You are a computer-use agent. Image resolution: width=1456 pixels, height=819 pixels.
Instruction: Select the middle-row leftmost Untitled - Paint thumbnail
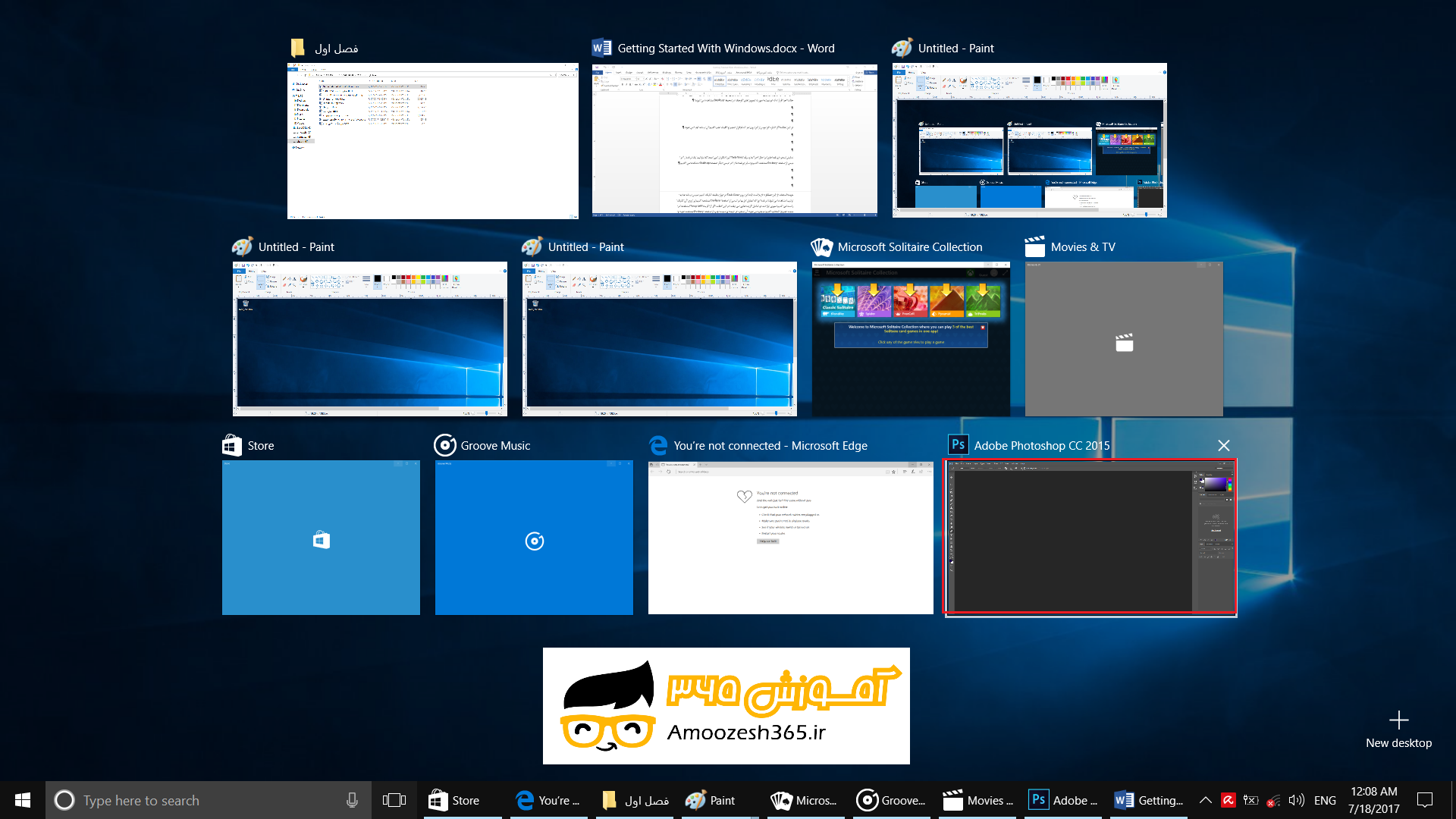(x=369, y=339)
